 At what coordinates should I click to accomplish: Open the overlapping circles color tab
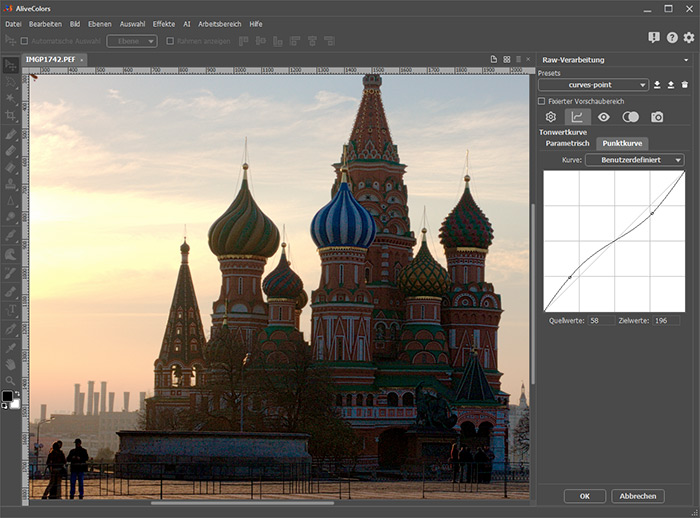click(630, 117)
